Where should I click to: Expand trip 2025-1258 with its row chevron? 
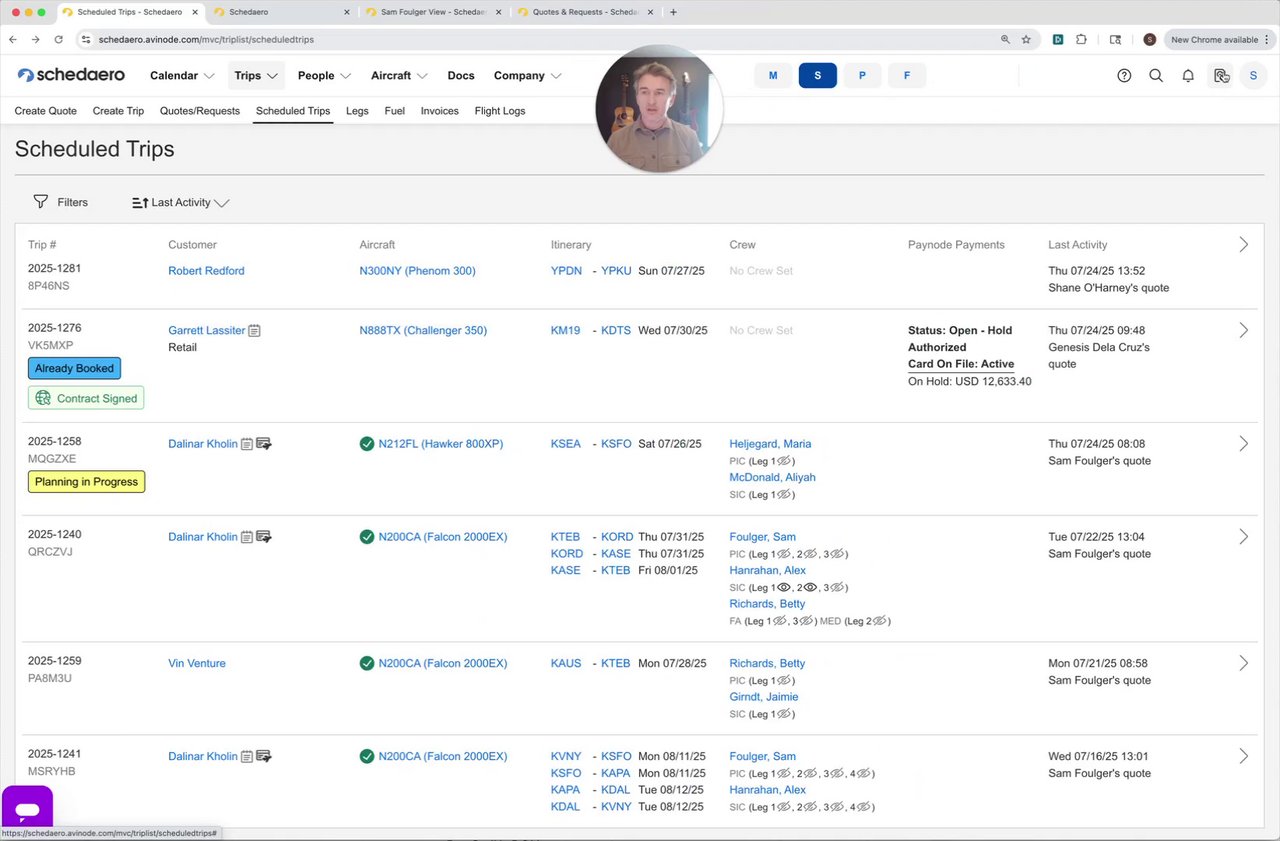(1243, 444)
